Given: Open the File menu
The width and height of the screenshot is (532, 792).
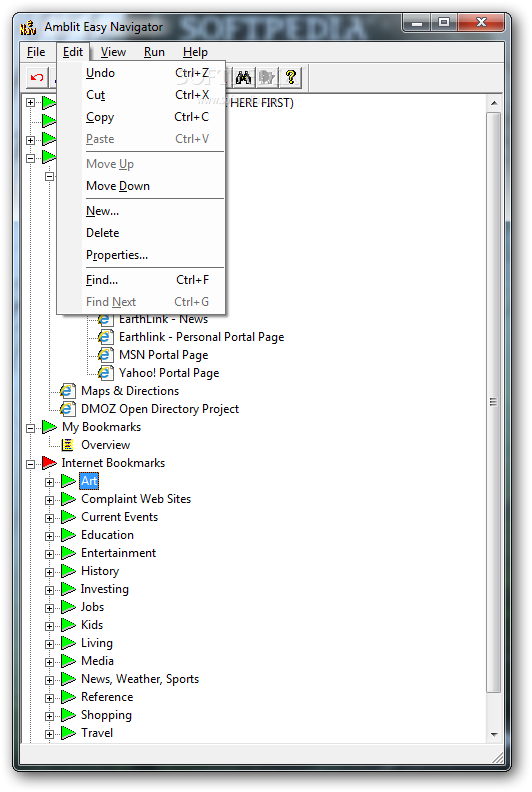Looking at the screenshot, I should pyautogui.click(x=36, y=52).
